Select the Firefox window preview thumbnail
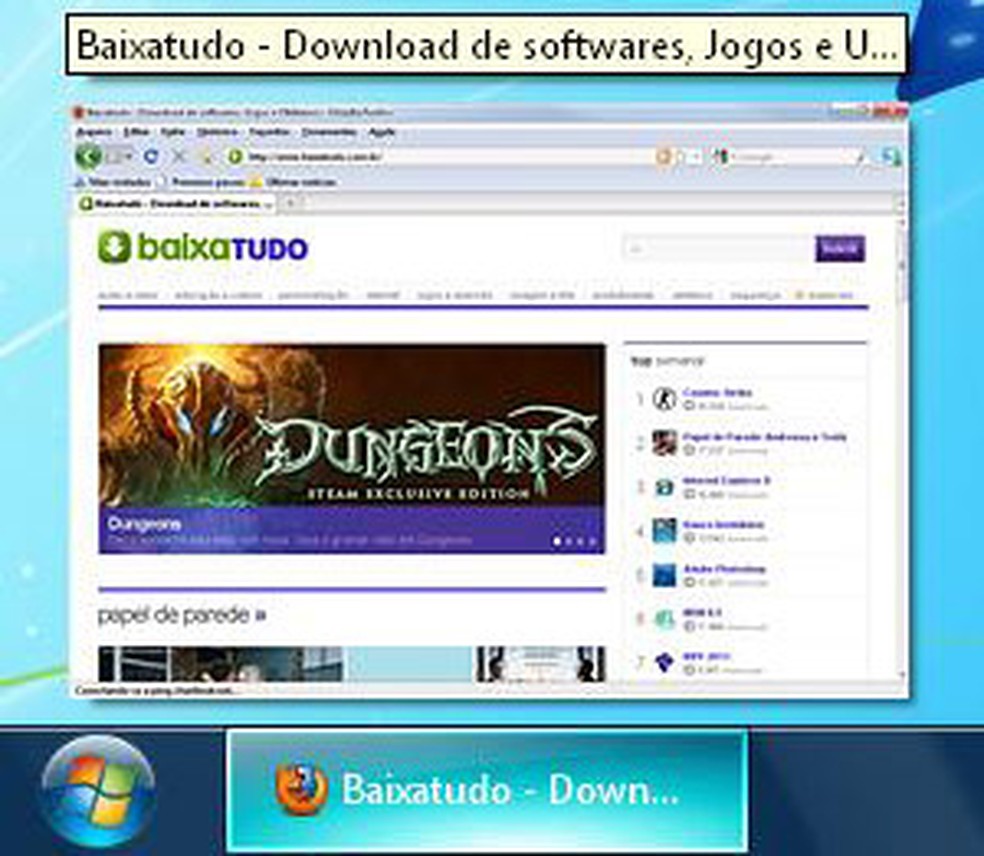The image size is (984, 856). (489, 400)
